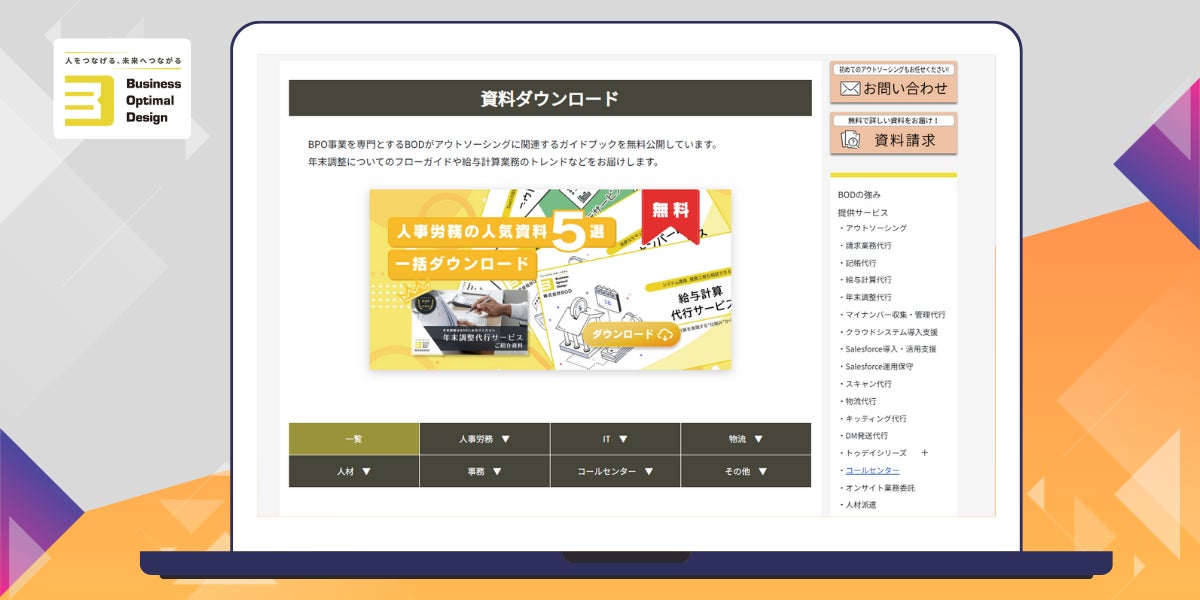Click the document icon on 資料請求
The width and height of the screenshot is (1200, 600).
click(x=851, y=140)
